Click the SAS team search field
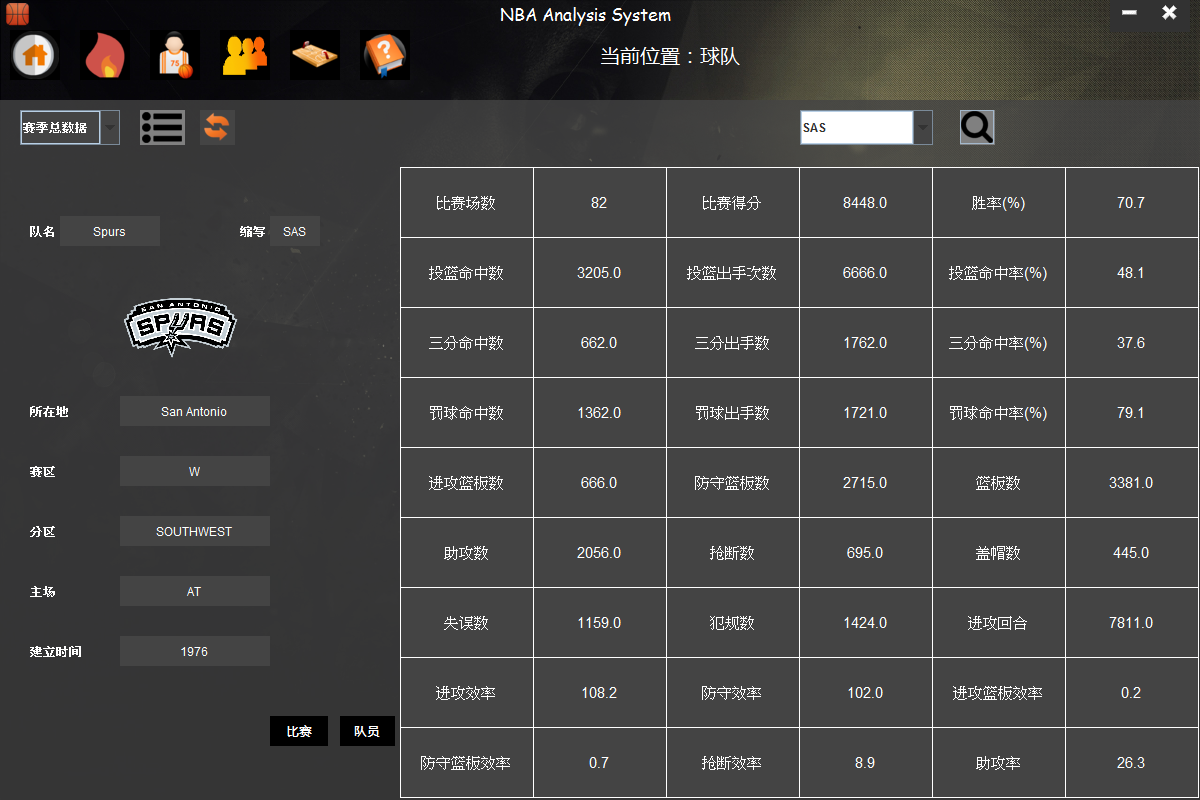The height and width of the screenshot is (800, 1200). 857,127
